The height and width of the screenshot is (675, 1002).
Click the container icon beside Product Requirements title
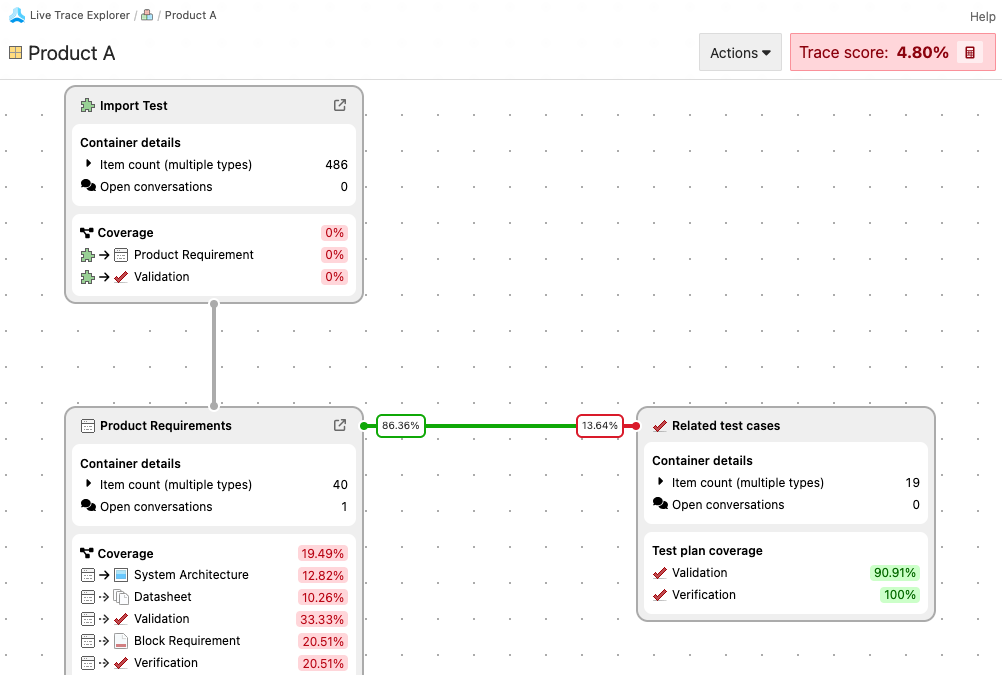click(87, 426)
